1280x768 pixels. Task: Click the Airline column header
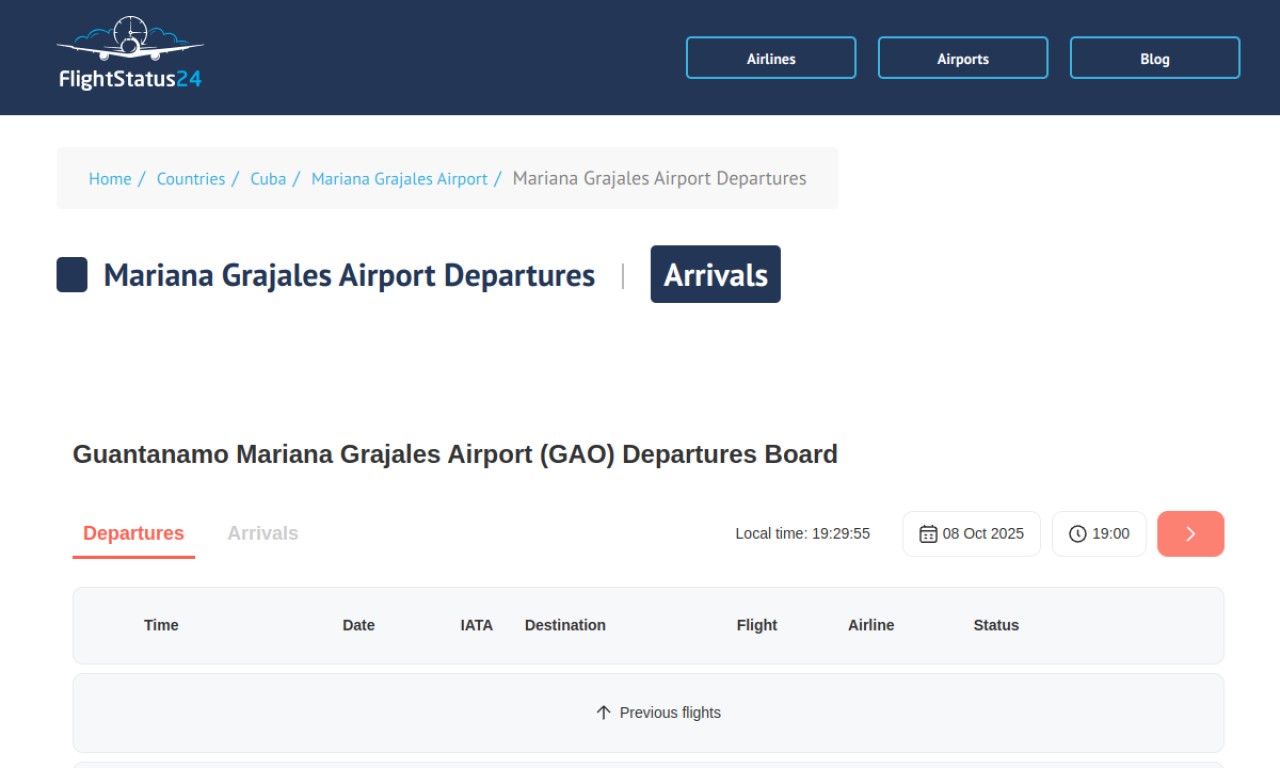pyautogui.click(x=871, y=625)
